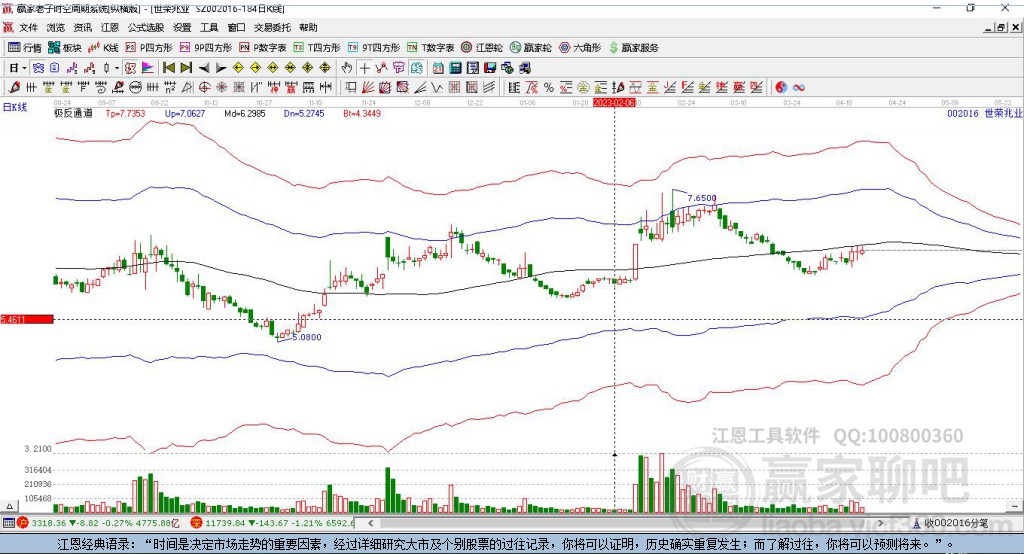Open the 9T四方形 tool
The image size is (1024, 554).
click(374, 48)
